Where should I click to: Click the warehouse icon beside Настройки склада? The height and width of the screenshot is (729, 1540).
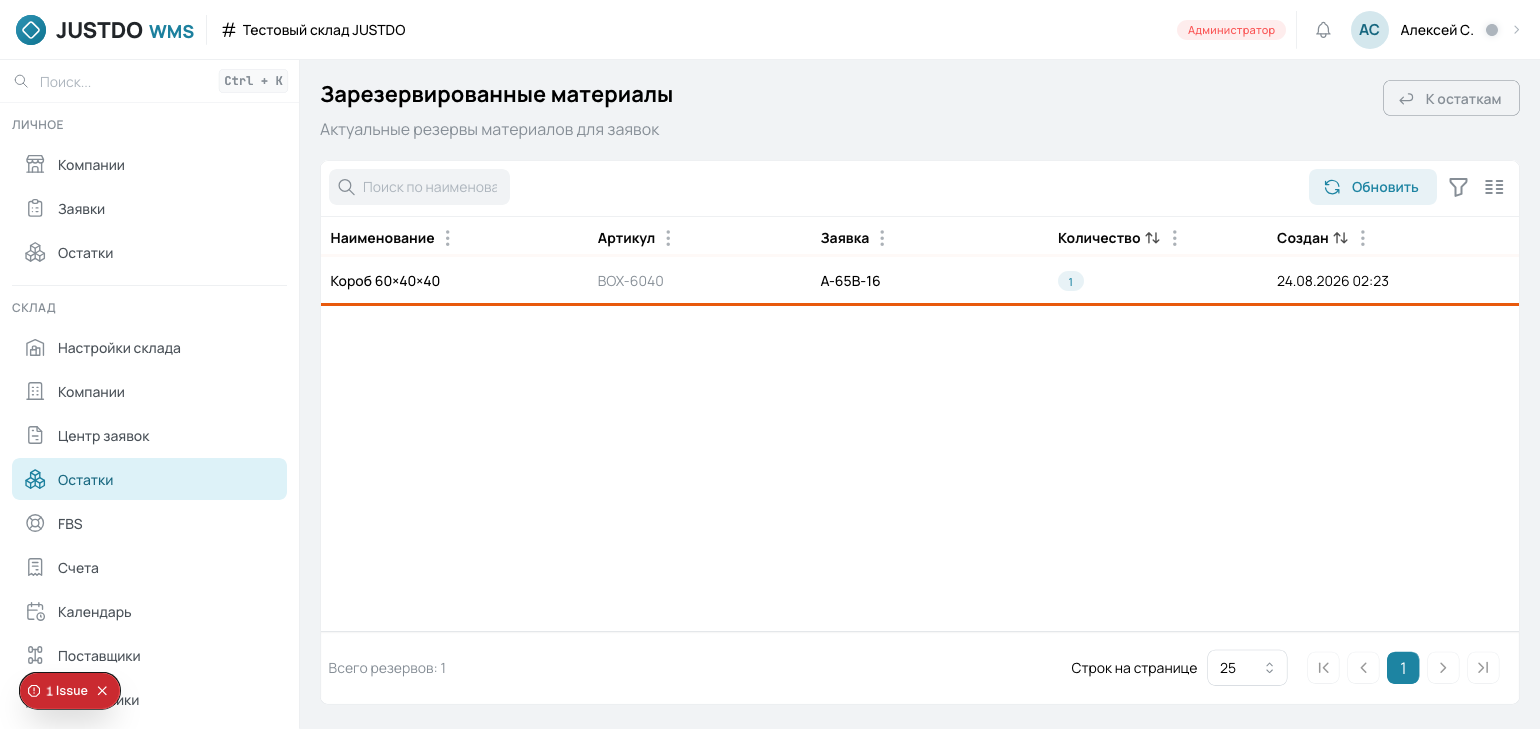[x=35, y=348]
